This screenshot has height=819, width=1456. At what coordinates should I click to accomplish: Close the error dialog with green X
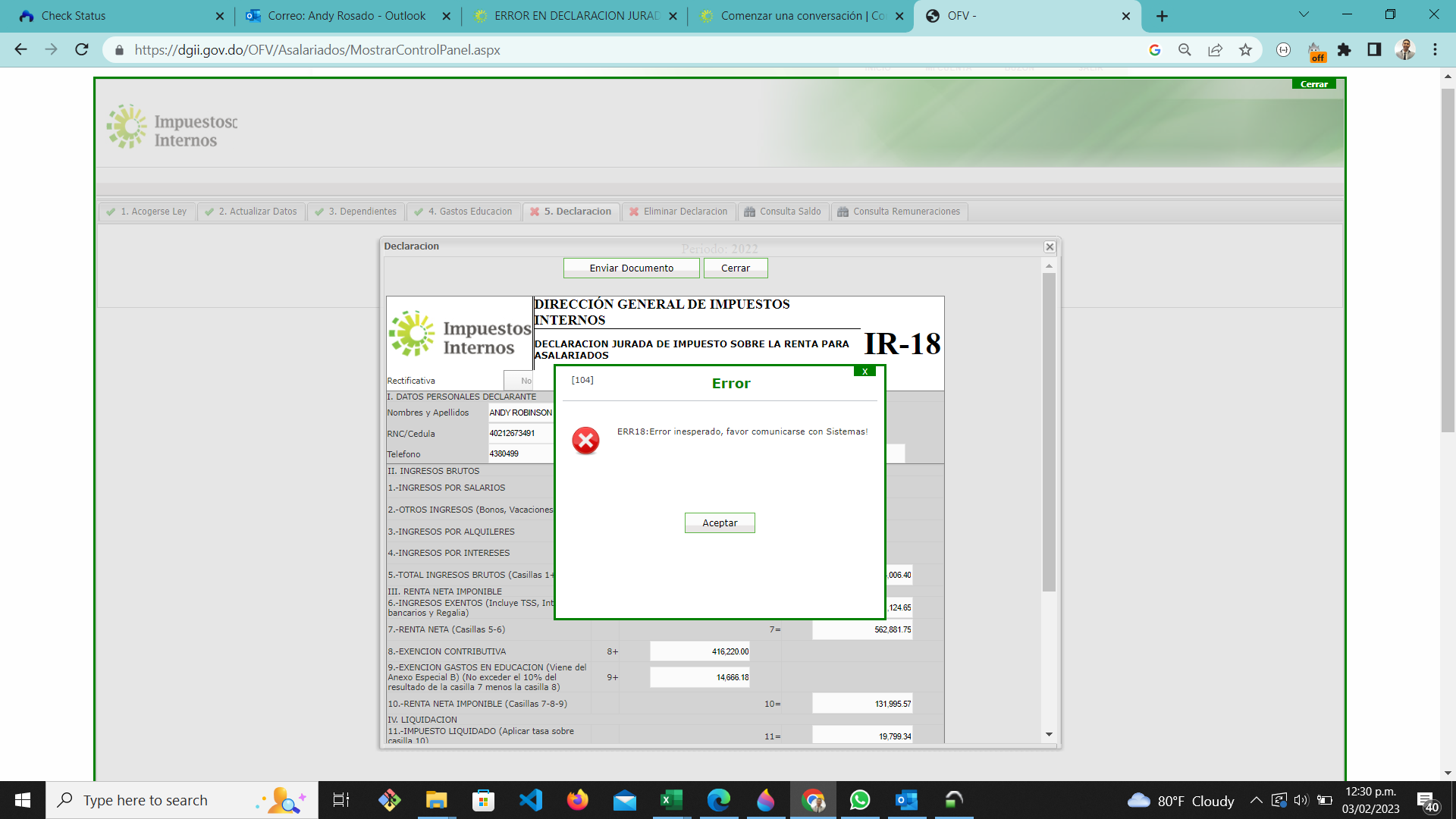pyautogui.click(x=864, y=372)
